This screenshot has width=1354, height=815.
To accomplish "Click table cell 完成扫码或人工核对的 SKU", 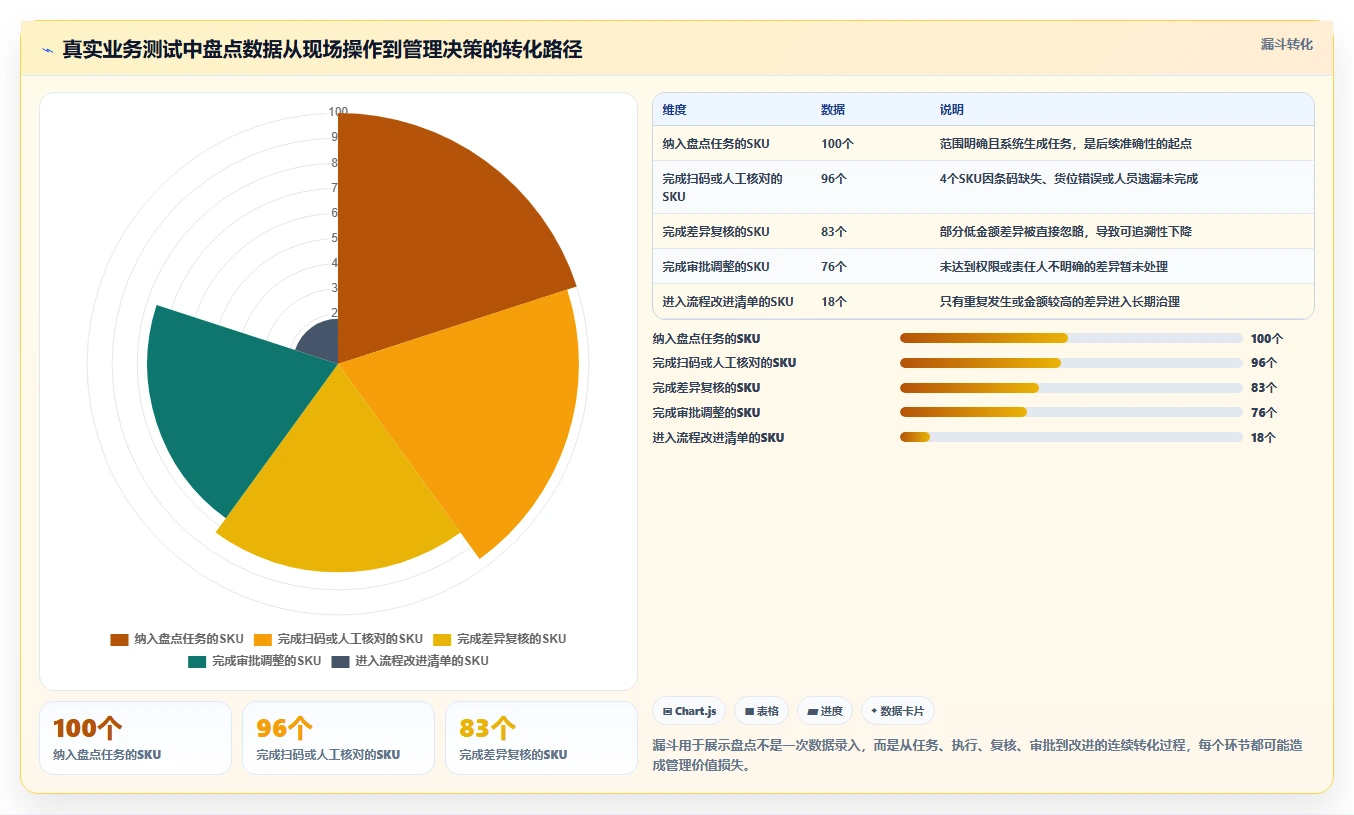I will (723, 188).
